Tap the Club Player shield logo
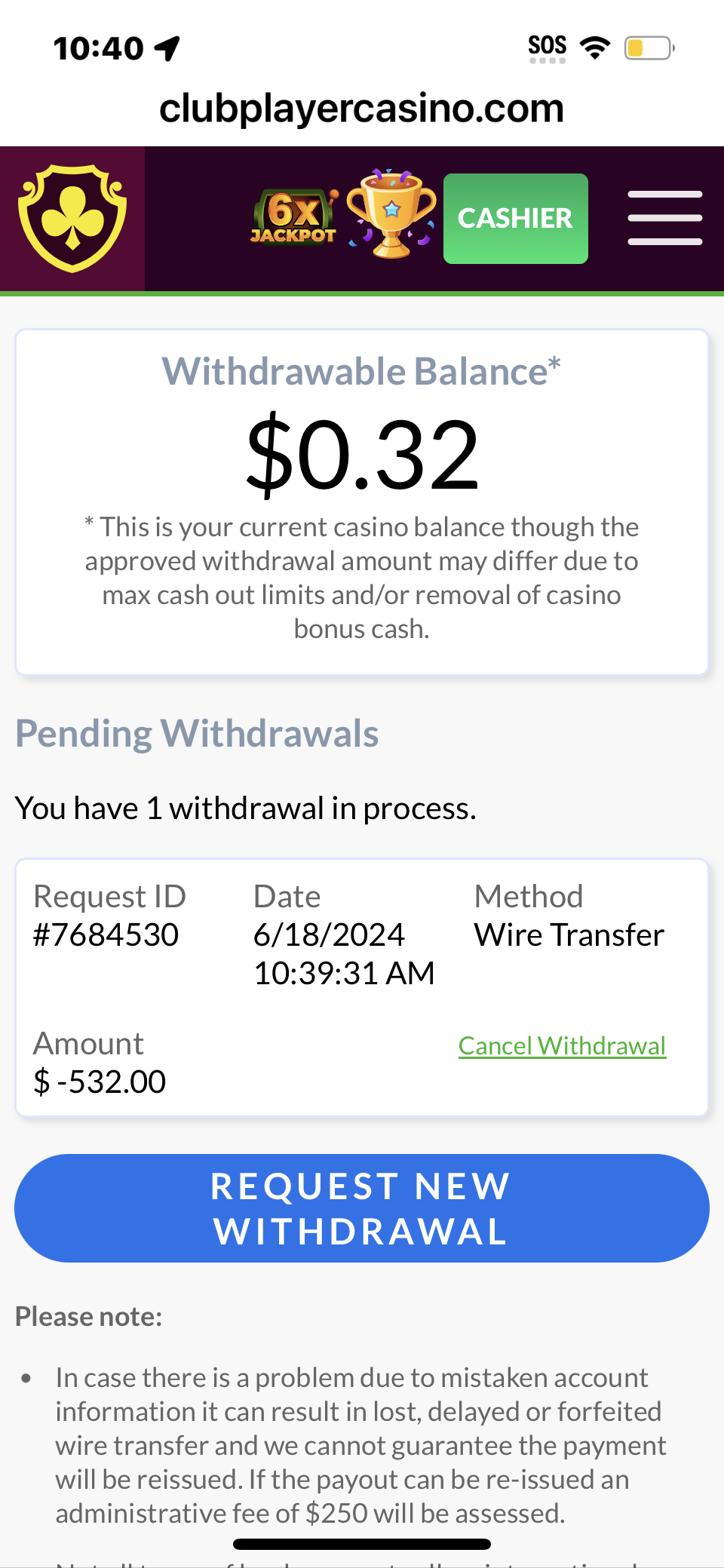This screenshot has height=1568, width=724. pyautogui.click(x=72, y=218)
